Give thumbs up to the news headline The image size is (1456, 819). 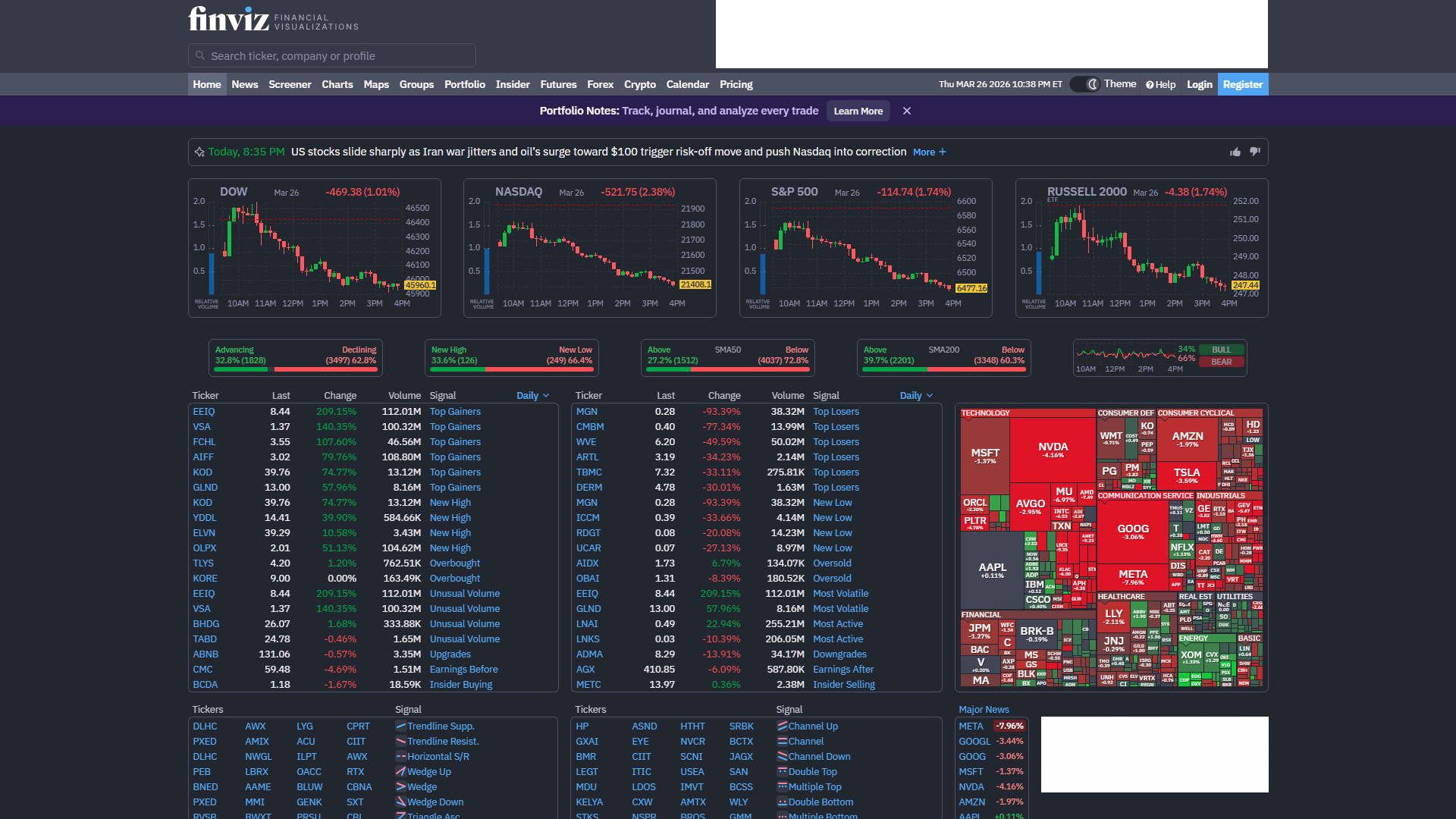[x=1235, y=152]
